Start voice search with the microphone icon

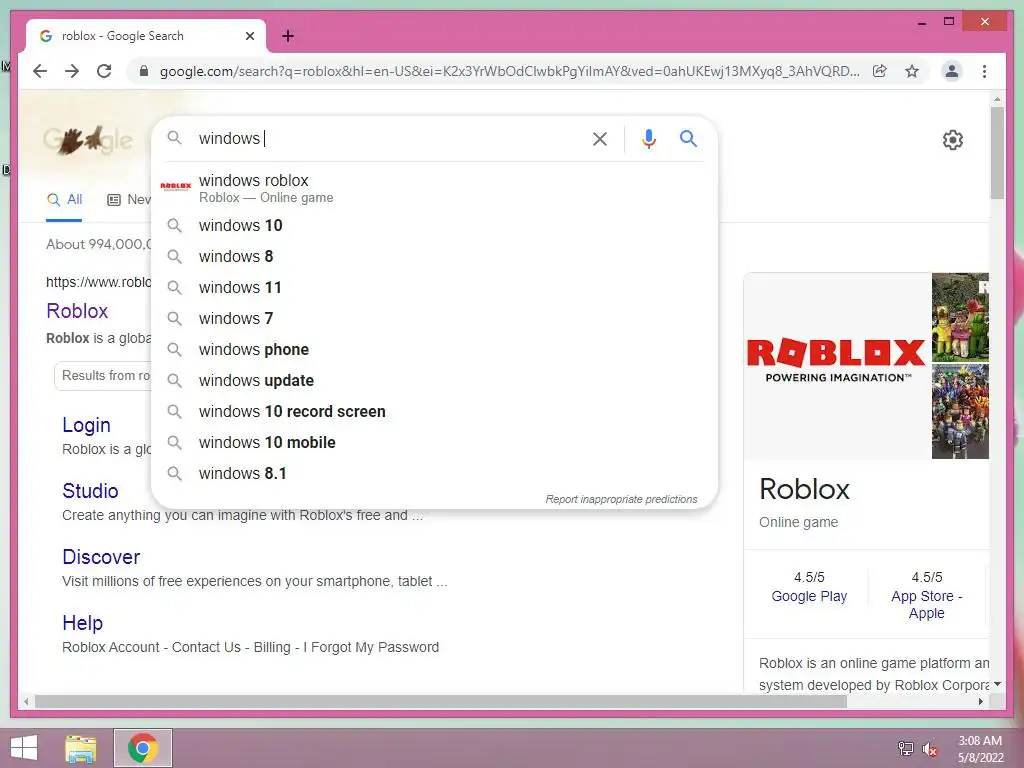click(x=648, y=138)
